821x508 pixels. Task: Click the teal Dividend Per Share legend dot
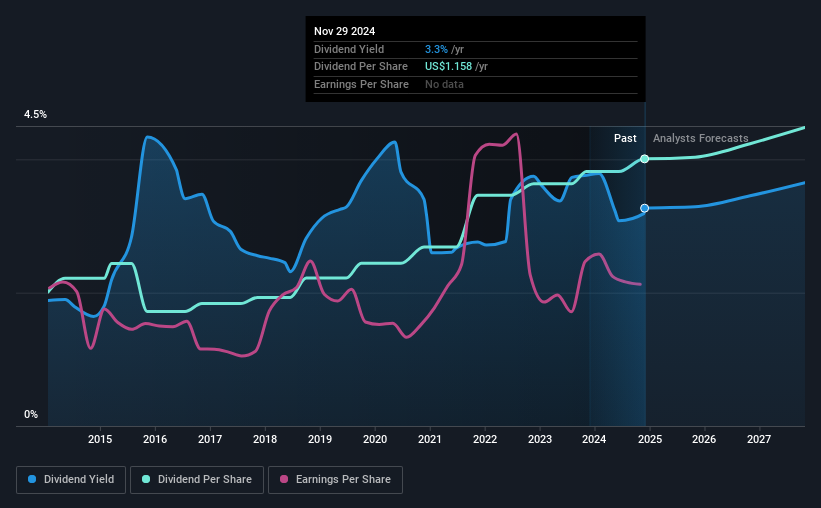pyautogui.click(x=146, y=479)
